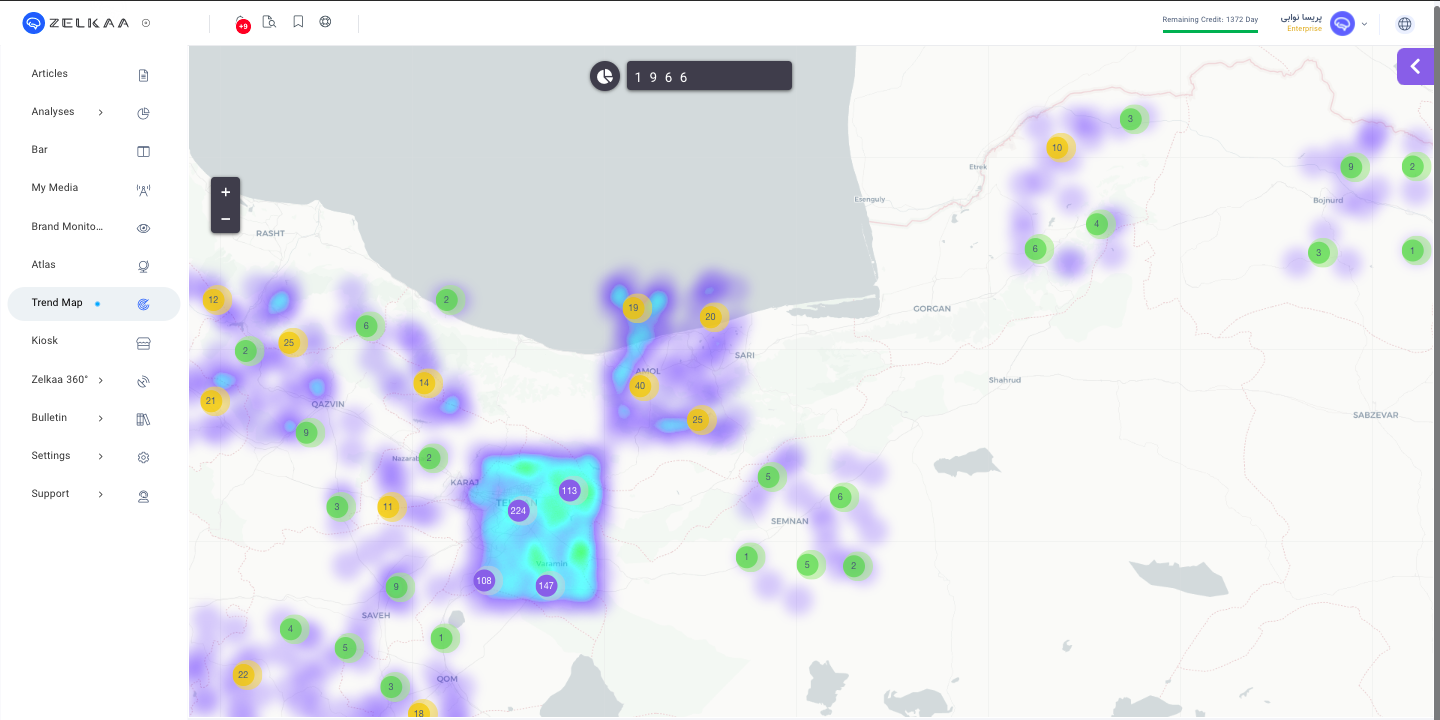Select the 40 cluster marker near Amol
The image size is (1440, 720).
tap(640, 385)
